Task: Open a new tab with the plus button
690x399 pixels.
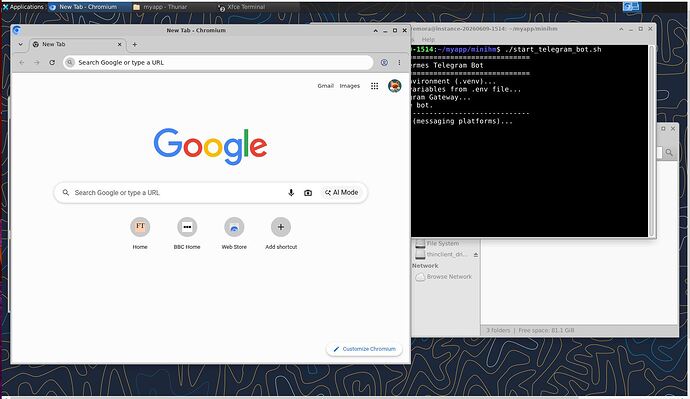Action: pos(135,44)
